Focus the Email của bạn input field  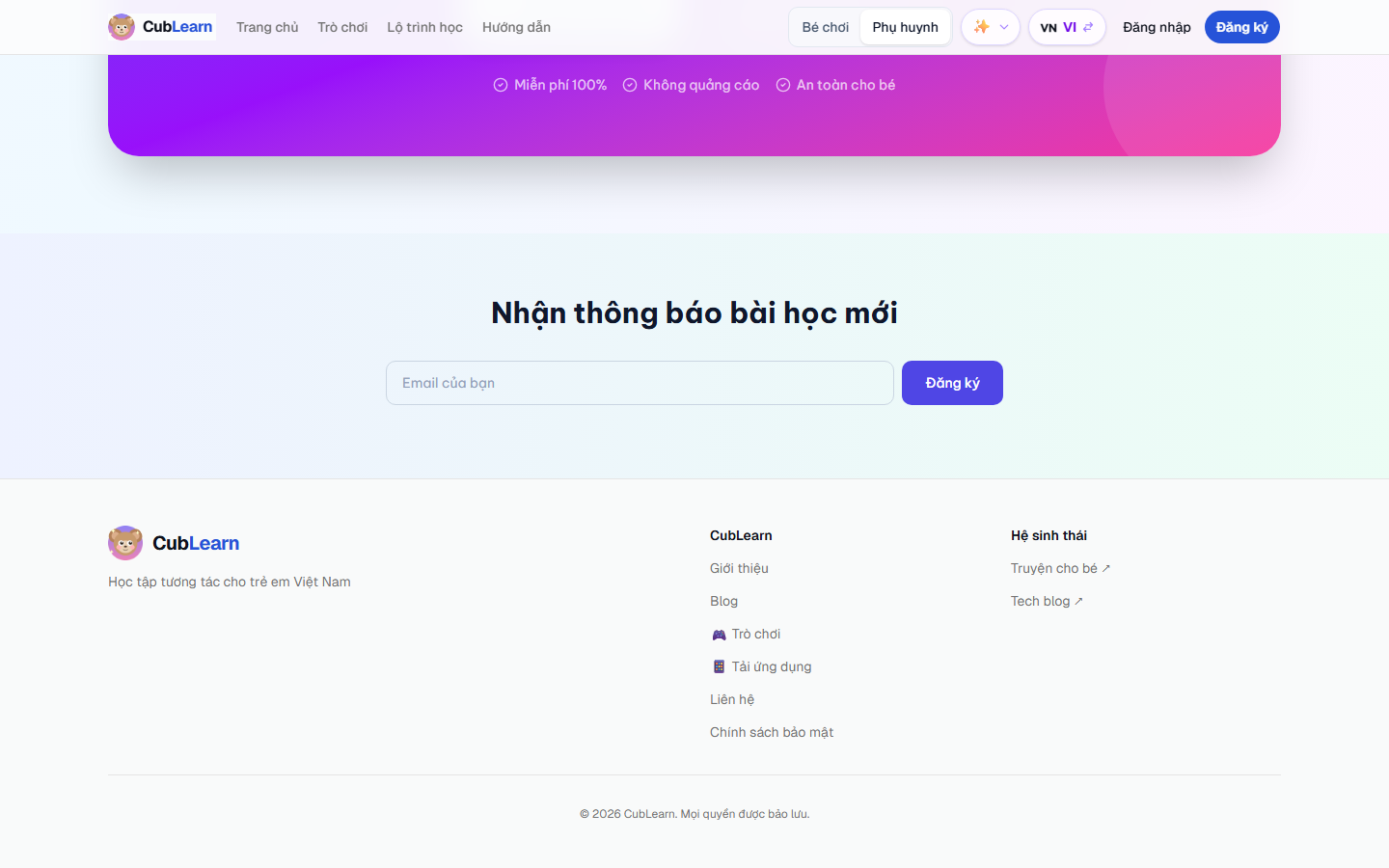(x=640, y=383)
